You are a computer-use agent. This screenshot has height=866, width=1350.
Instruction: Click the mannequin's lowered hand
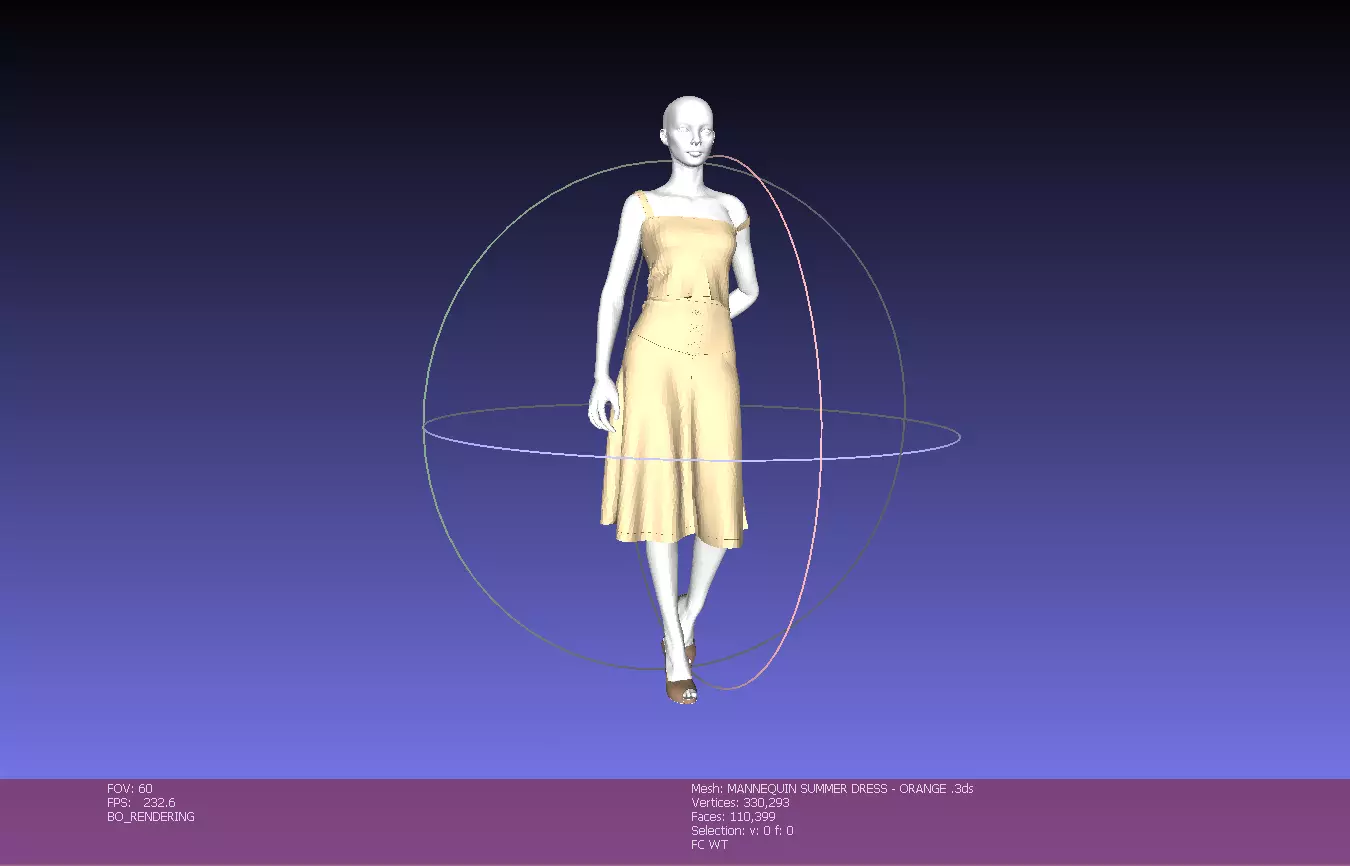[x=604, y=406]
